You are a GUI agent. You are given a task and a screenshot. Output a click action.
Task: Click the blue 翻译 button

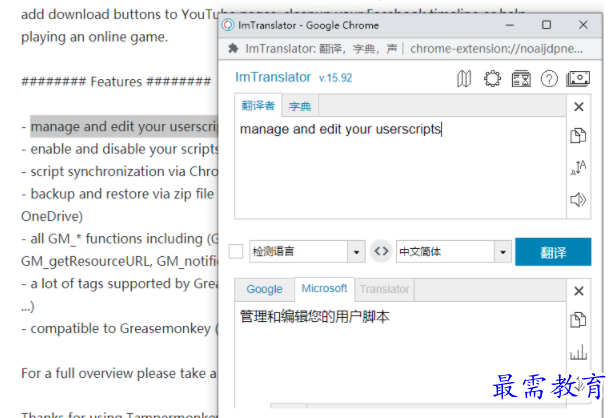coord(553,252)
